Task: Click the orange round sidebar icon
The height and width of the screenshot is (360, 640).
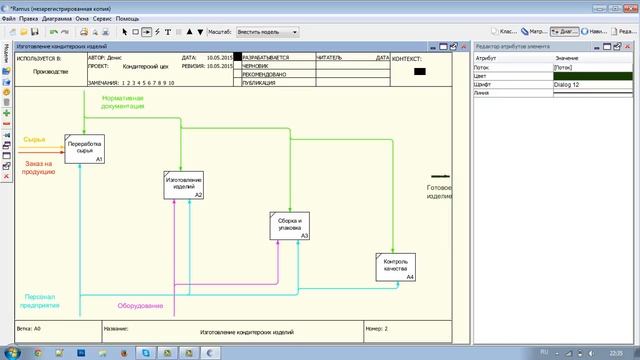Action: click(7, 92)
